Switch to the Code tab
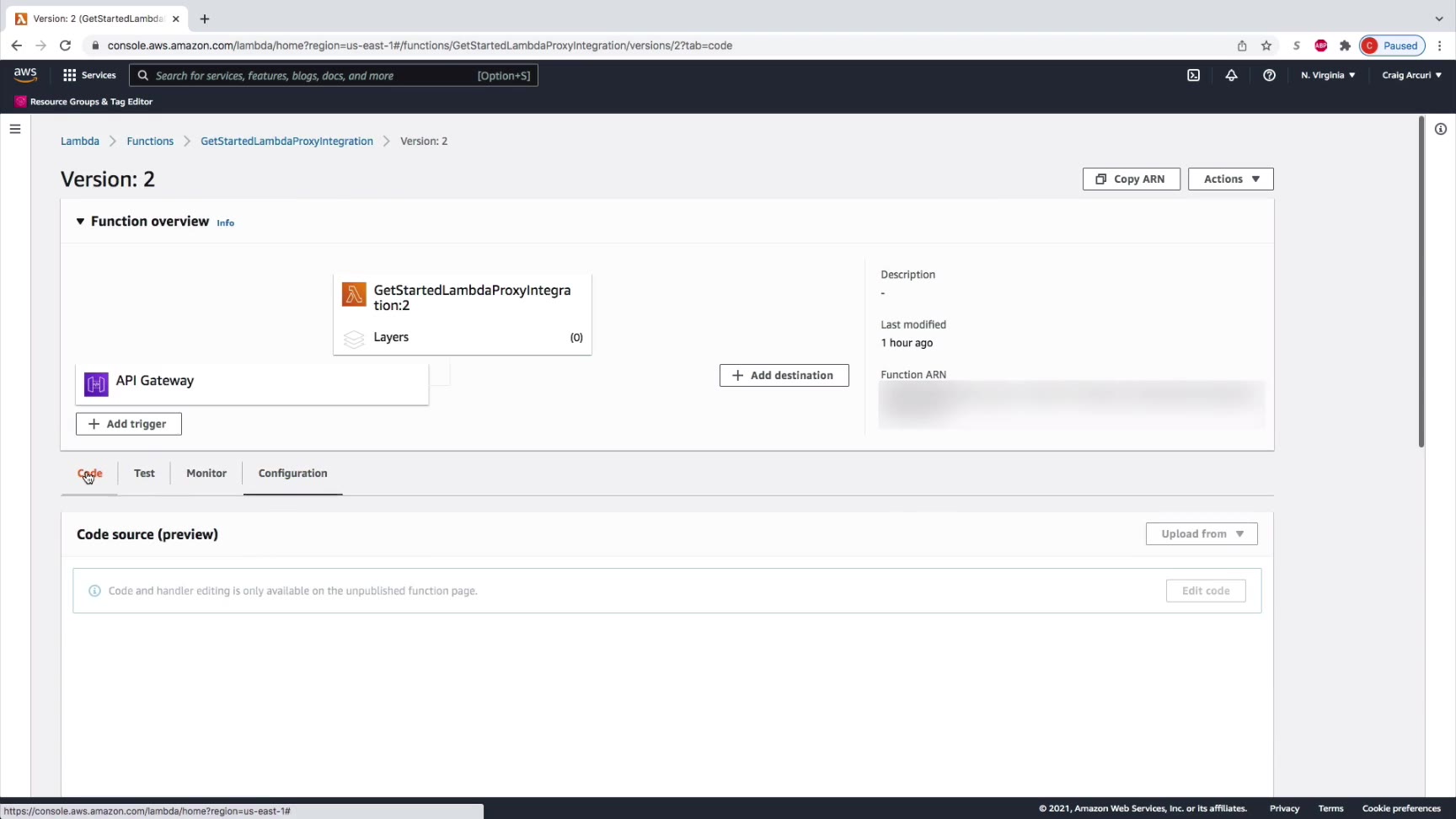The width and height of the screenshot is (1456, 819). pyautogui.click(x=89, y=474)
